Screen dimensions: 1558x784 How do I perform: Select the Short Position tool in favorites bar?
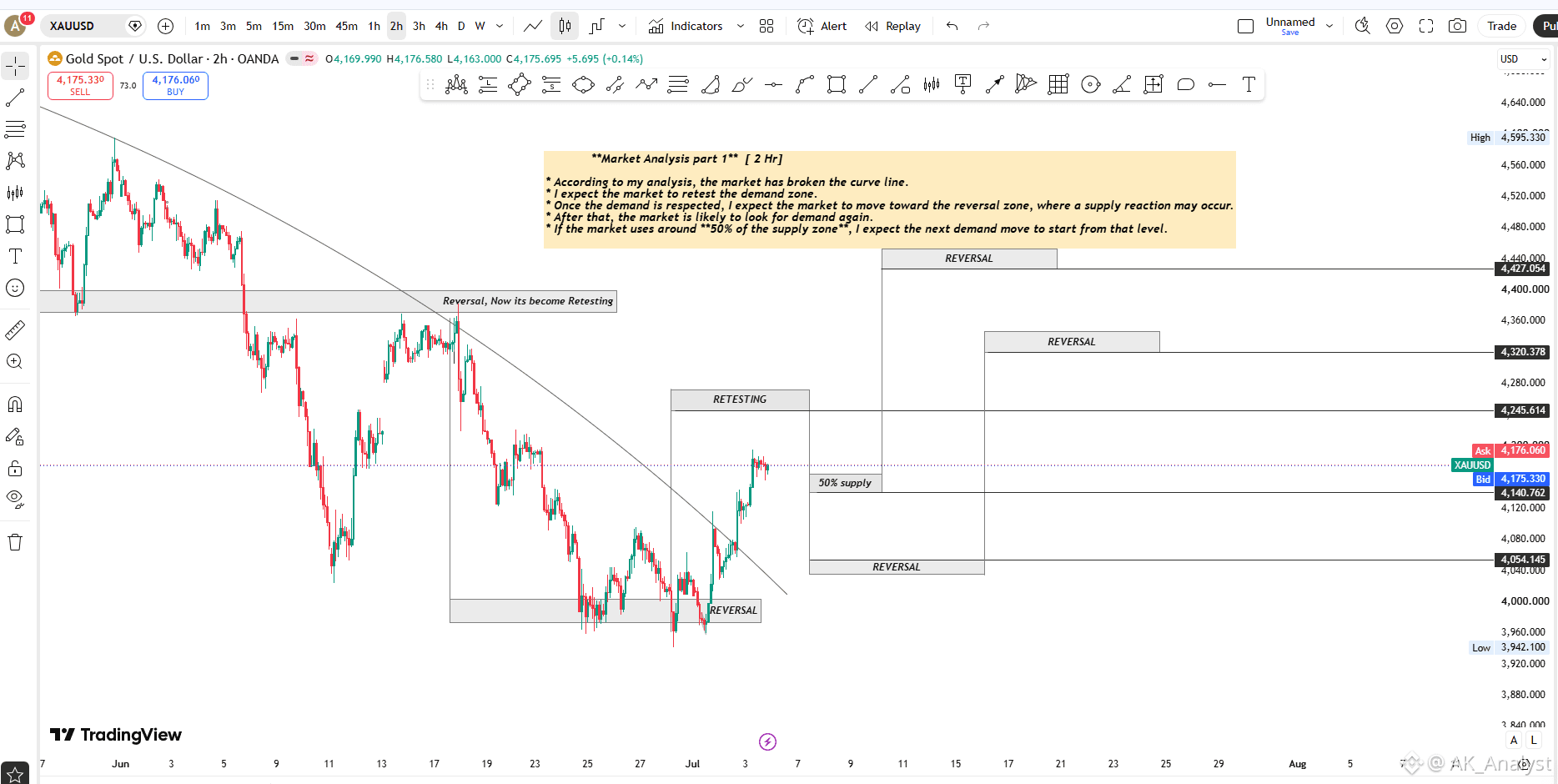[x=551, y=84]
